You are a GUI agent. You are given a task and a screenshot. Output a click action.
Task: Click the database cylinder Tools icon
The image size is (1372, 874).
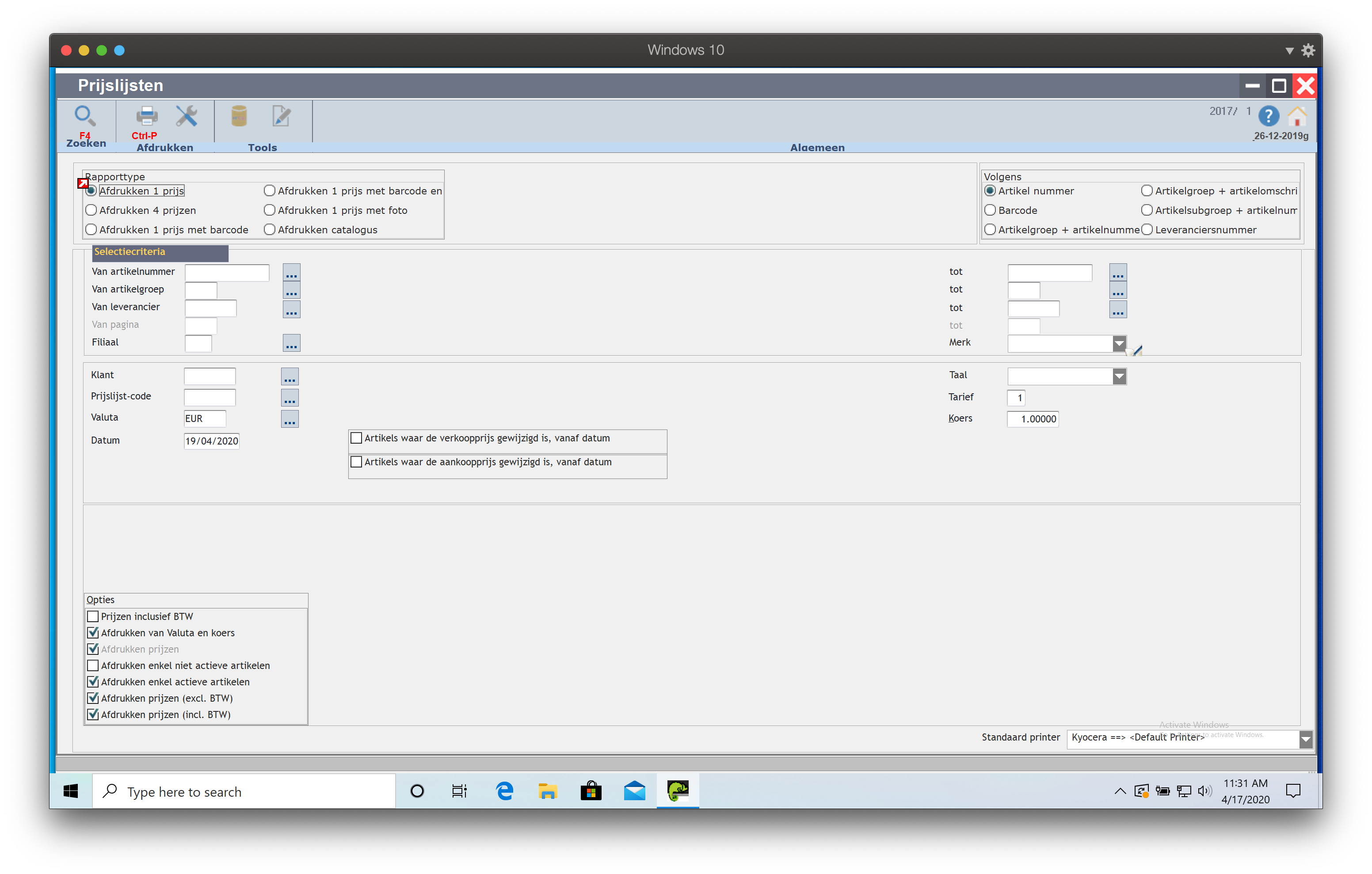click(x=239, y=116)
